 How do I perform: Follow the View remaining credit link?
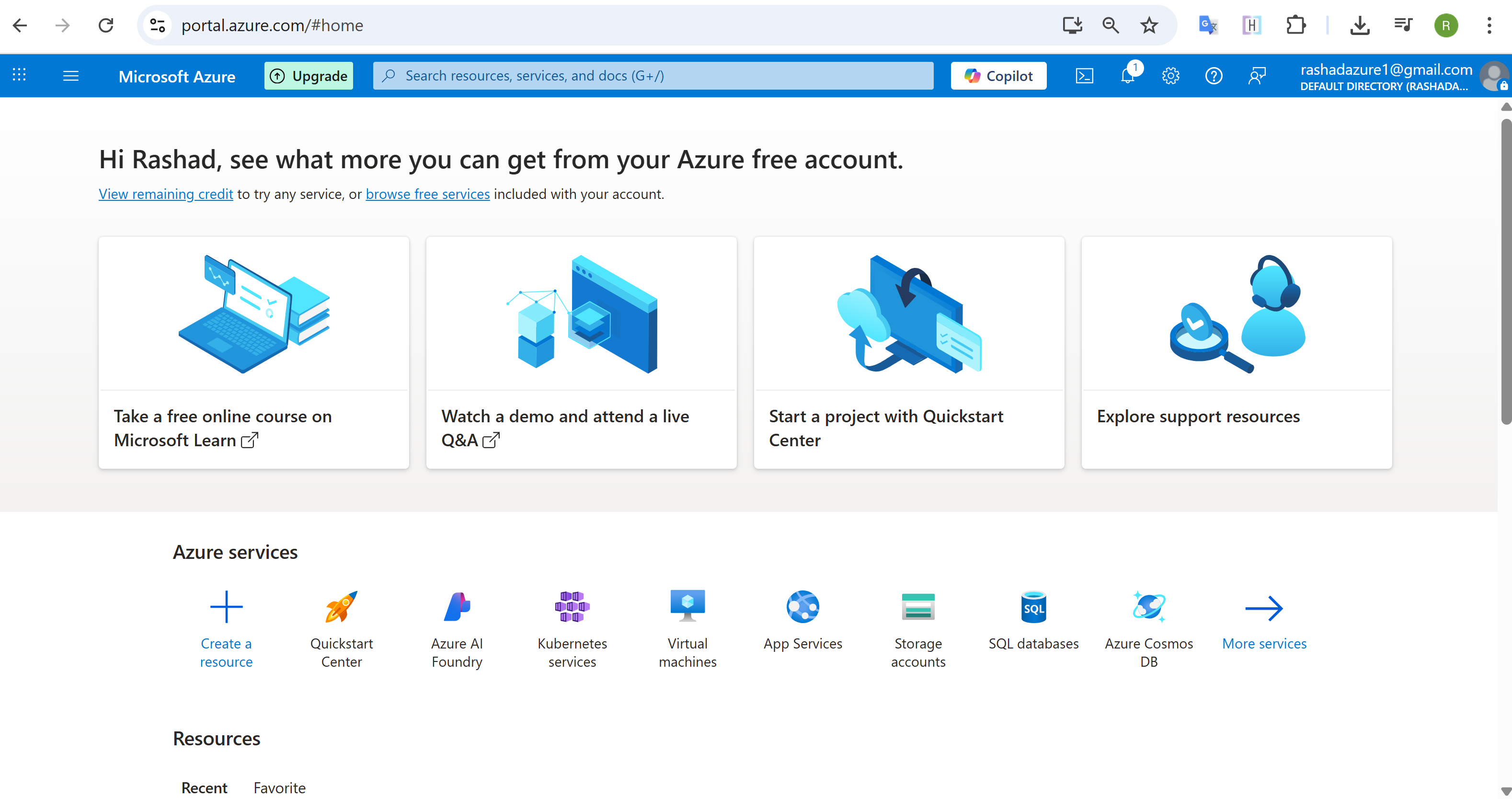(x=165, y=194)
